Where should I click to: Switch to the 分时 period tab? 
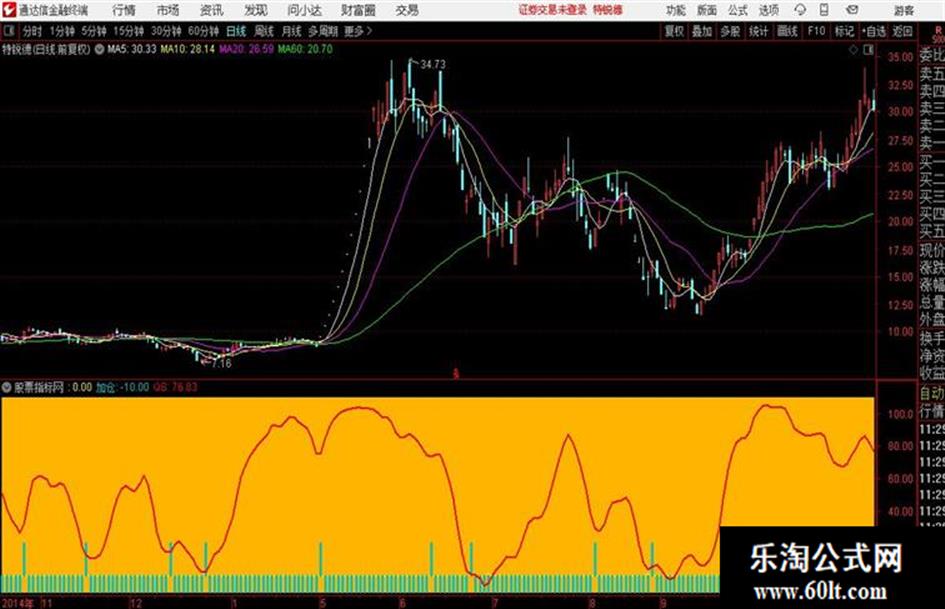pyautogui.click(x=33, y=31)
